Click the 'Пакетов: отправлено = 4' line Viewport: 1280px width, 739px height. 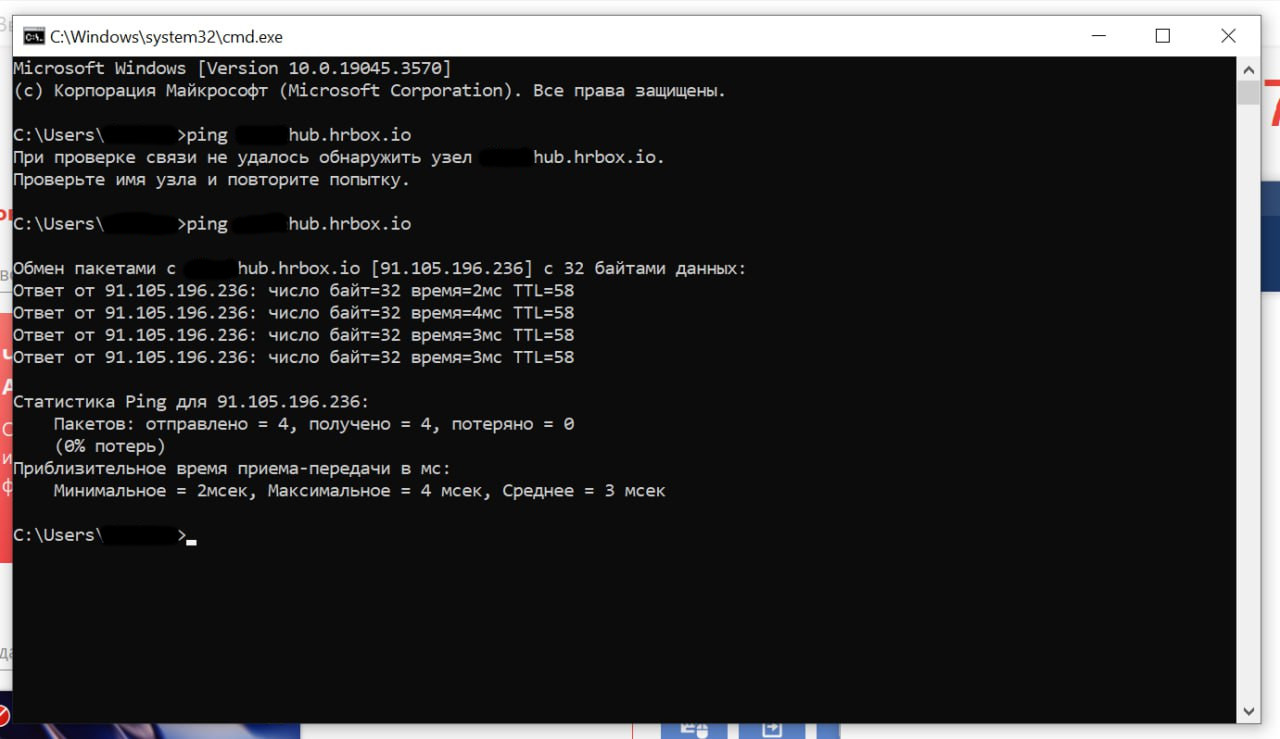click(x=313, y=424)
